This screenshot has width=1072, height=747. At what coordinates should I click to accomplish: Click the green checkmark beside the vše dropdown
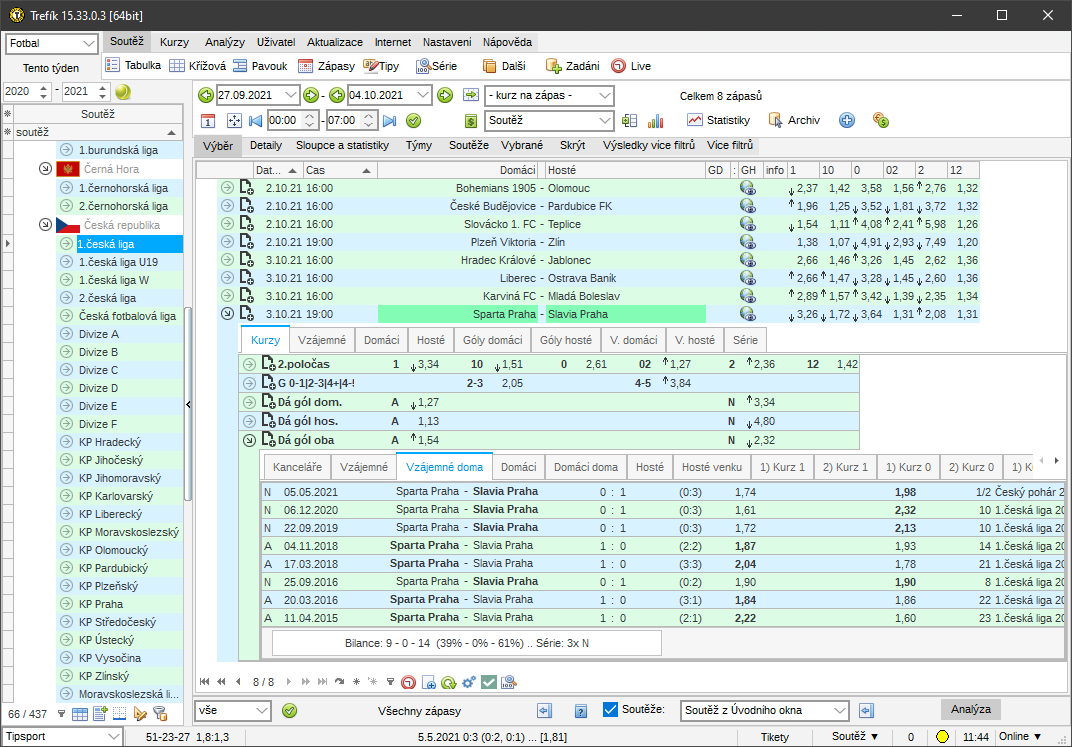click(x=289, y=711)
